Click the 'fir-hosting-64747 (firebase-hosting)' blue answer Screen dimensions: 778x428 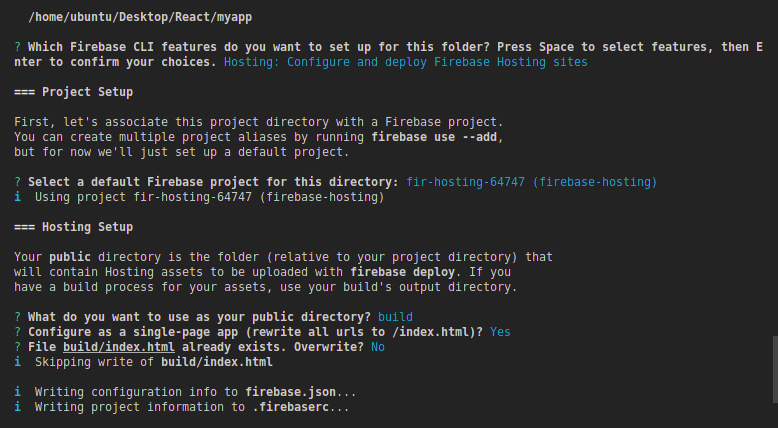[531, 182]
